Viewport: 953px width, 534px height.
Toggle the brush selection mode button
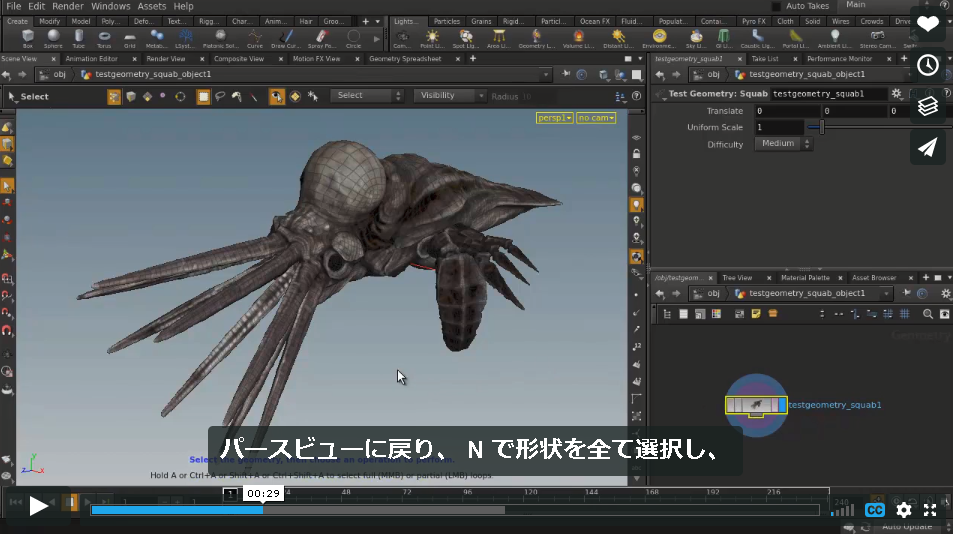click(236, 97)
